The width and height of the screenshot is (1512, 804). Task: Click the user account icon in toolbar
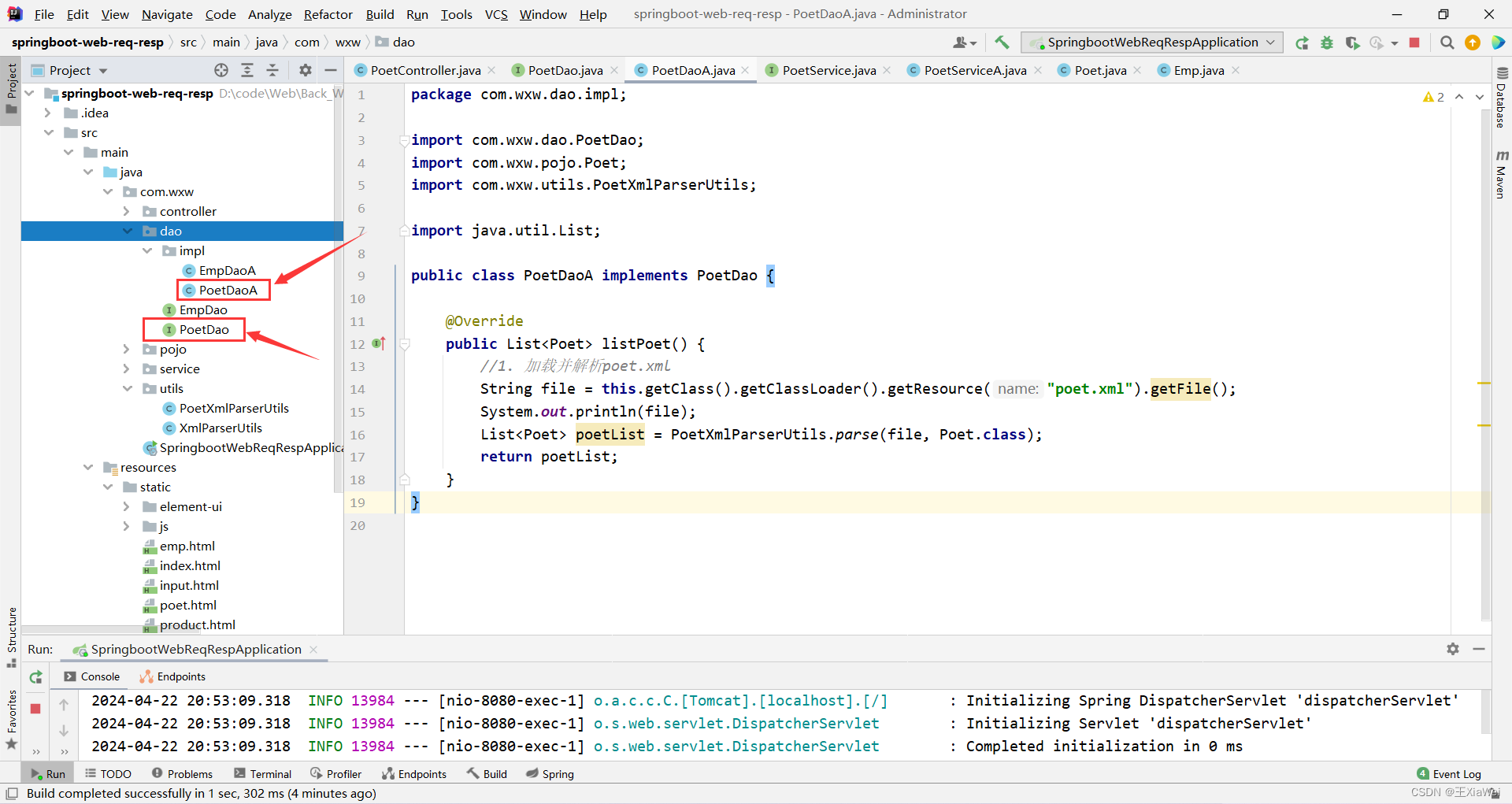[x=964, y=43]
